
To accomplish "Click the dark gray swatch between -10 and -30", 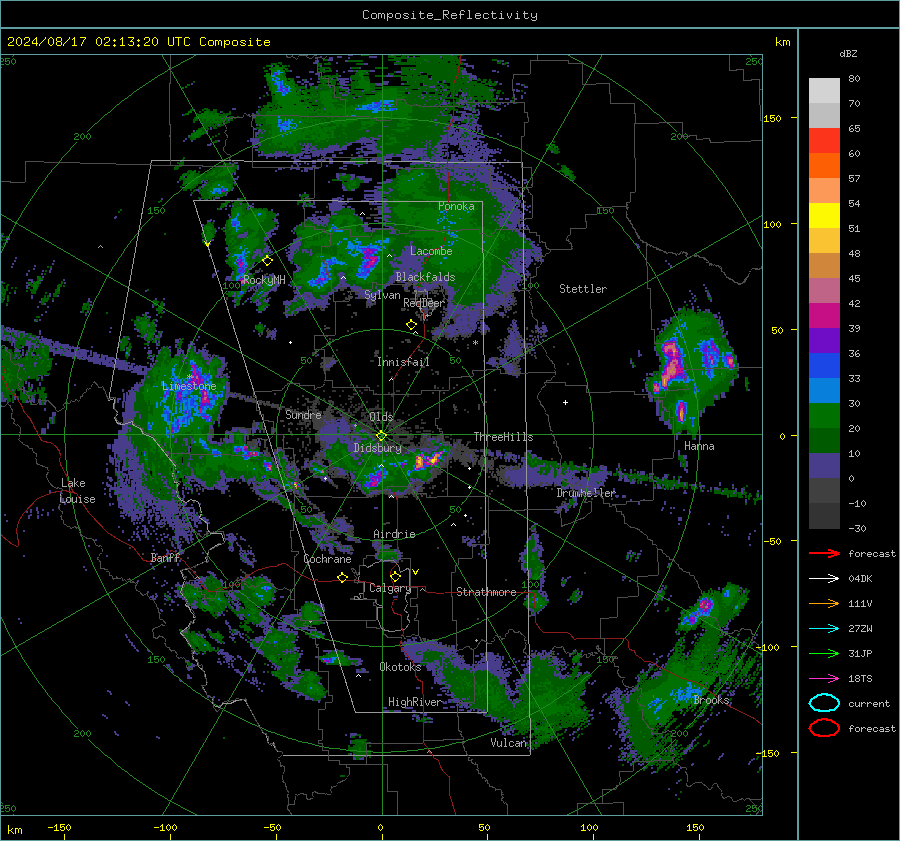I will tap(824, 516).
